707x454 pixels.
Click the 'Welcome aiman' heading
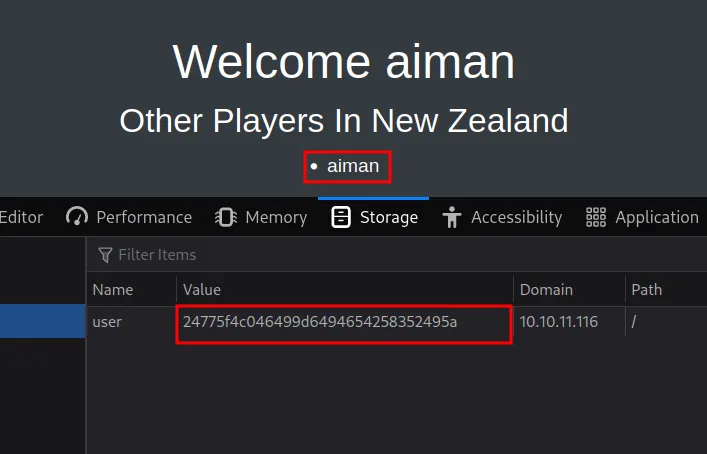pos(343,63)
